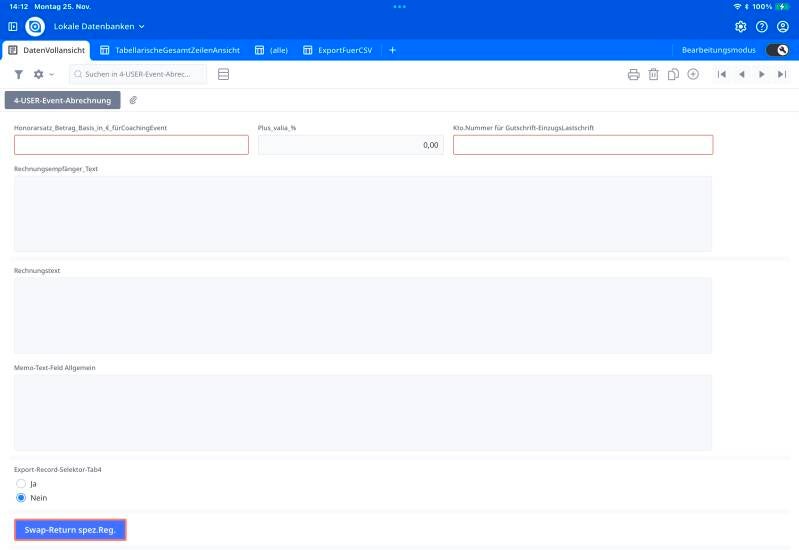Jump to the first record
The image size is (799, 550).
(x=722, y=74)
